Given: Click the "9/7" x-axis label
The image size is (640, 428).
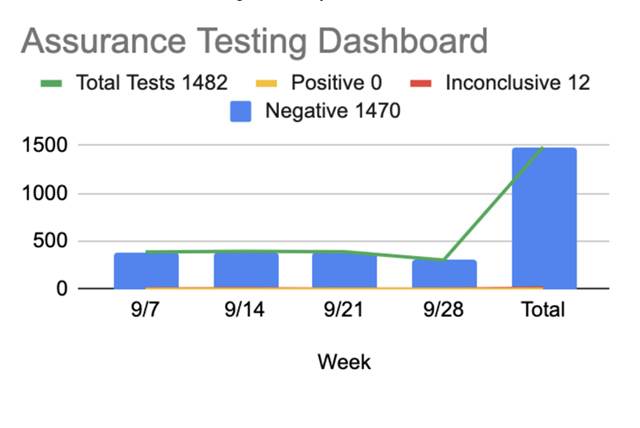Looking at the screenshot, I should point(146,309).
